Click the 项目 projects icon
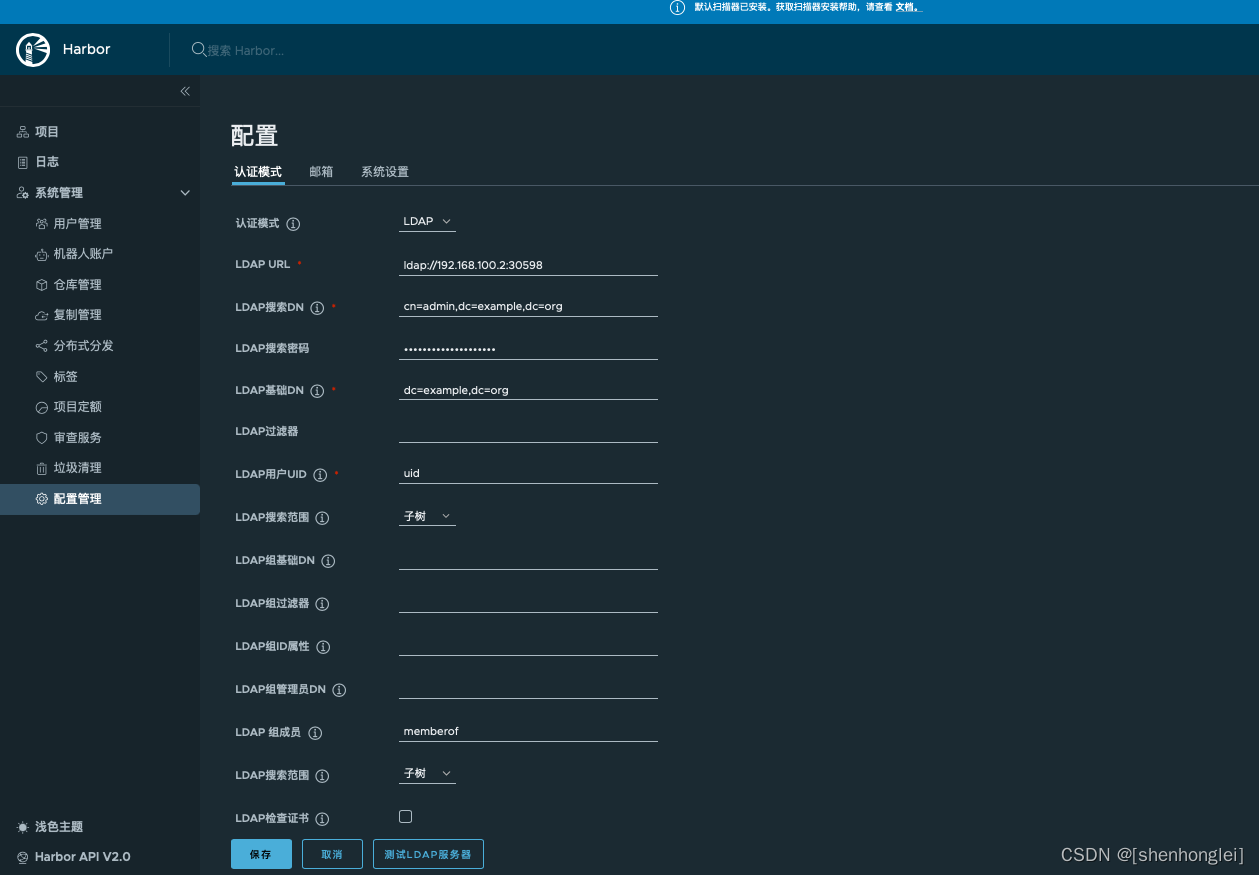This screenshot has width=1259, height=875. 23,132
